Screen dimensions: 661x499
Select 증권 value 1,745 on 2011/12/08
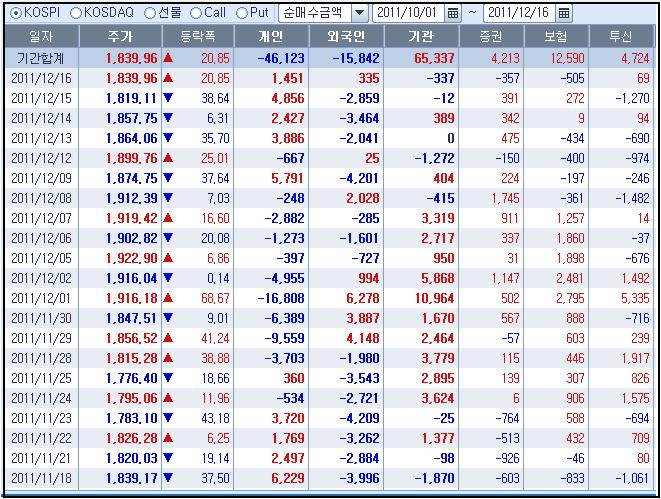(505, 198)
